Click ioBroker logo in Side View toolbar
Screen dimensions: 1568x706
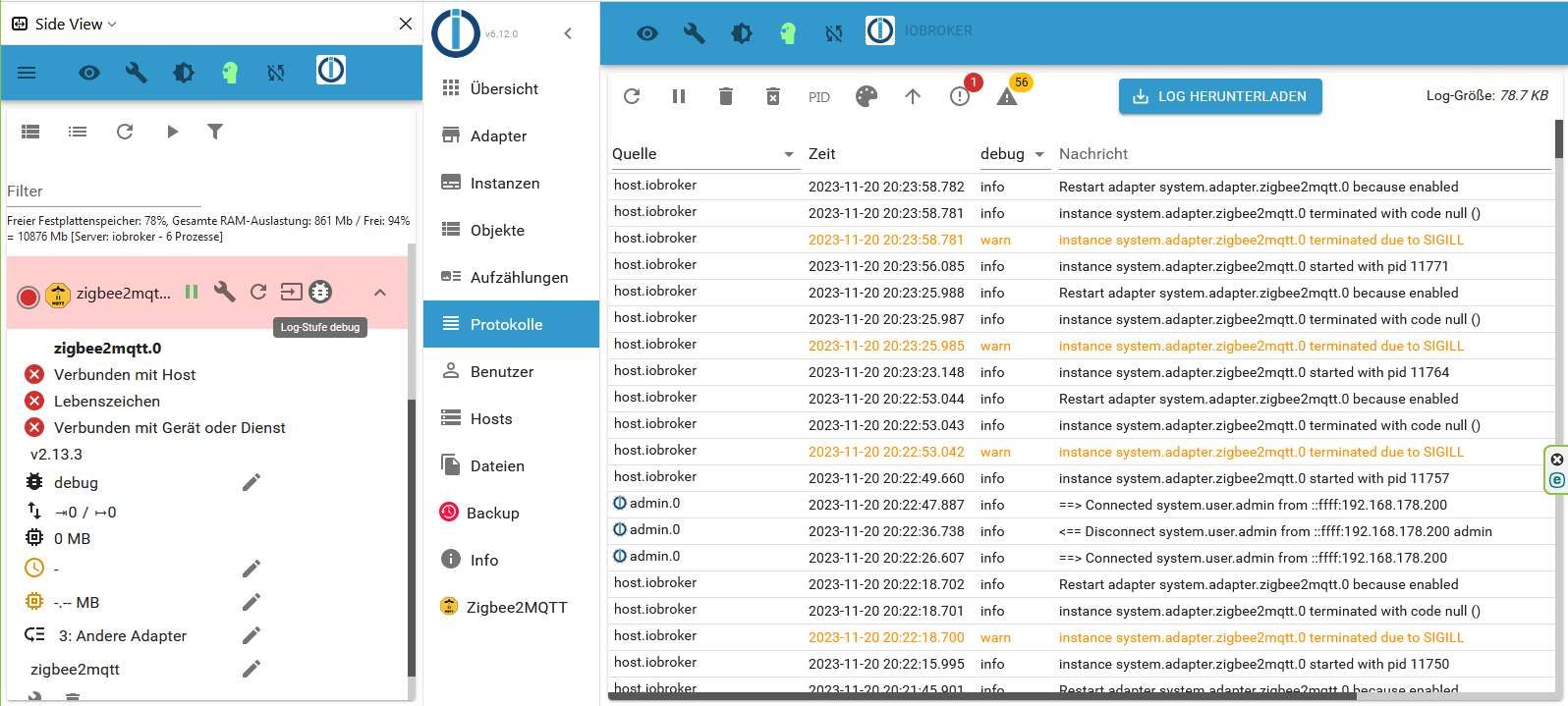(331, 71)
